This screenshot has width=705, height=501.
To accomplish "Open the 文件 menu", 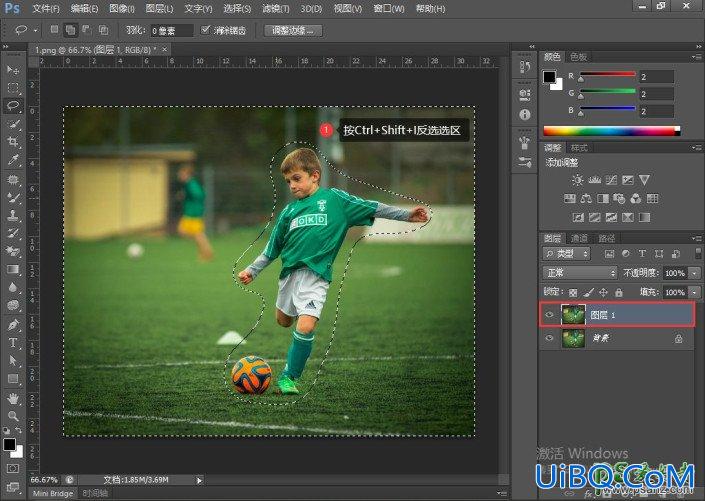I will click(x=46, y=9).
